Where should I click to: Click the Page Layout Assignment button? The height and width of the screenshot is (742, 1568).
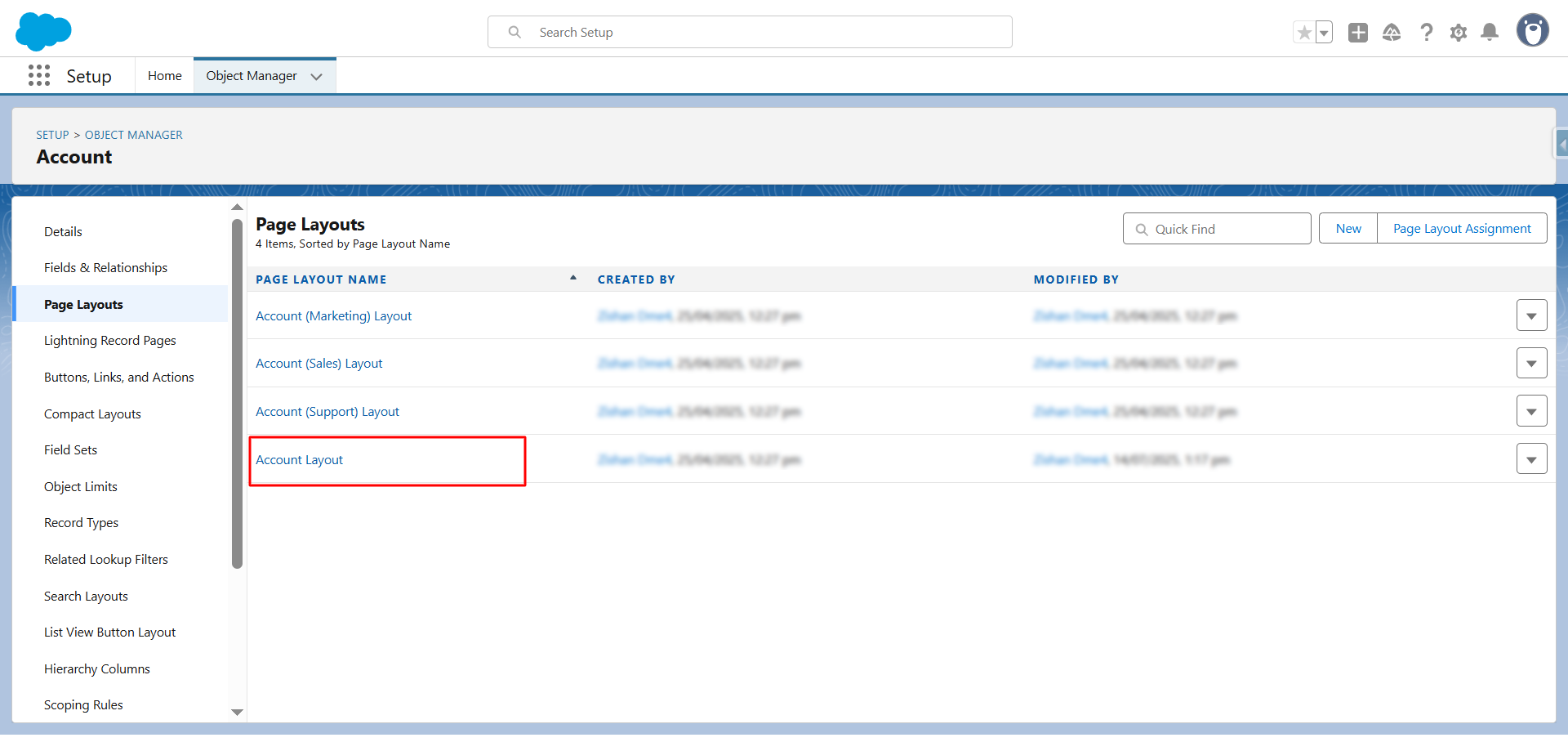pos(1462,229)
